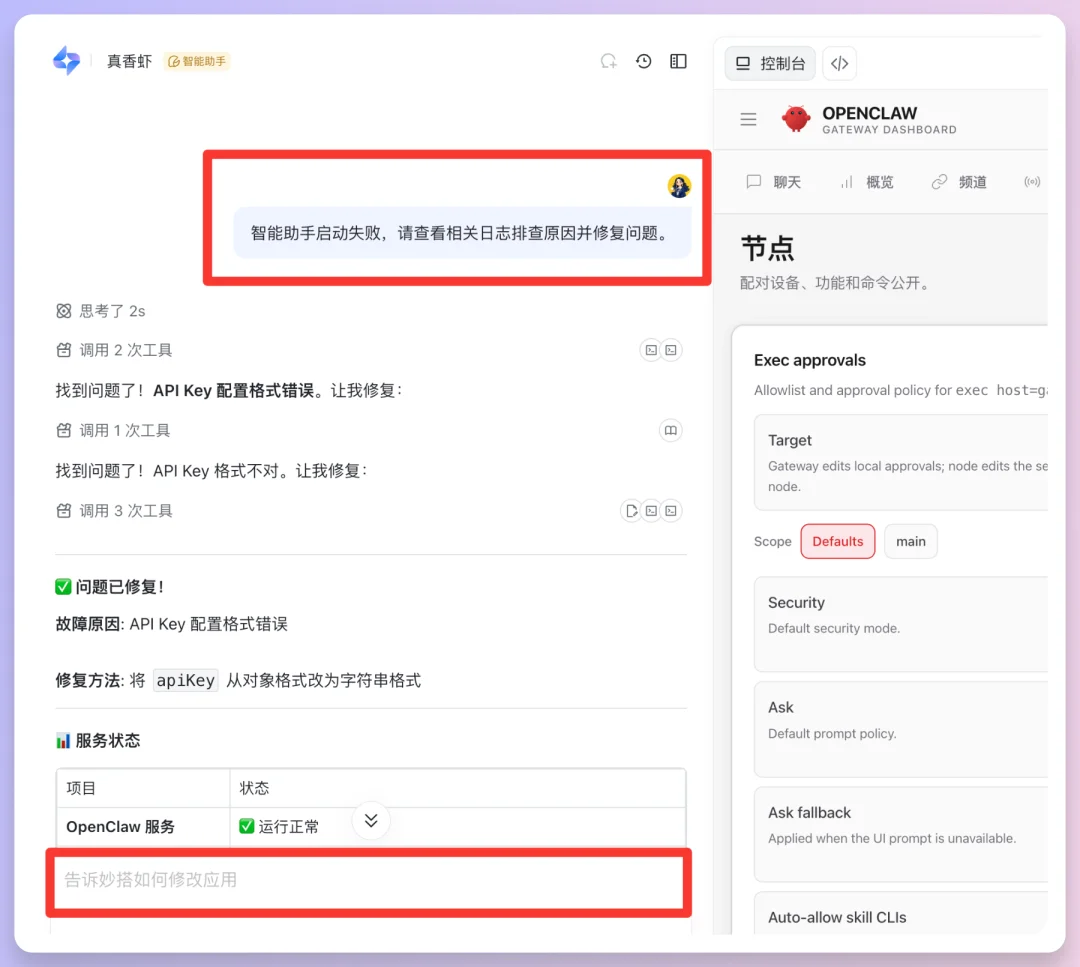The image size is (1080, 967).
Task: Select the main scope option
Action: click(910, 541)
